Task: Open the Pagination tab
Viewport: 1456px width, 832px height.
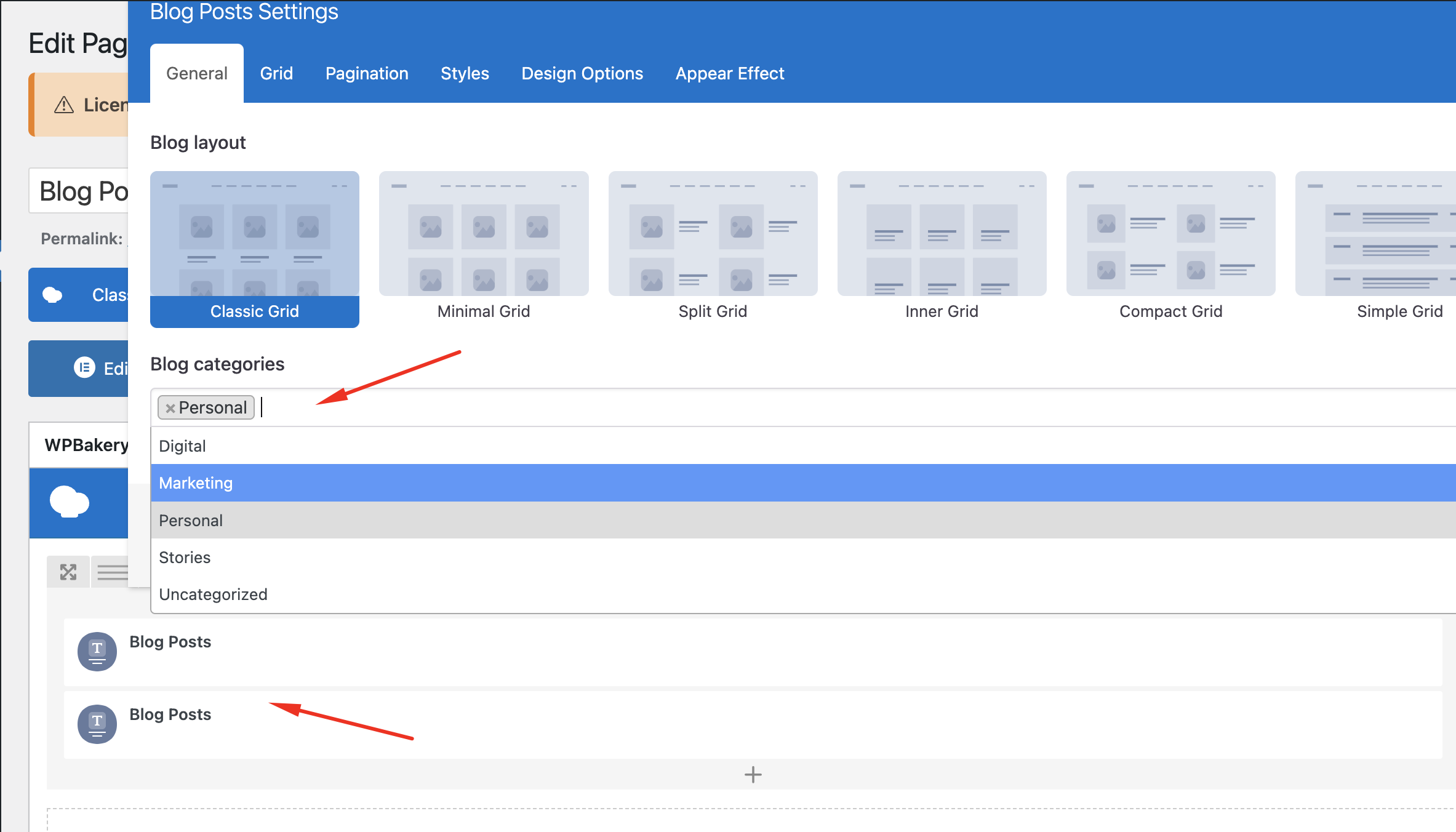Action: click(367, 73)
